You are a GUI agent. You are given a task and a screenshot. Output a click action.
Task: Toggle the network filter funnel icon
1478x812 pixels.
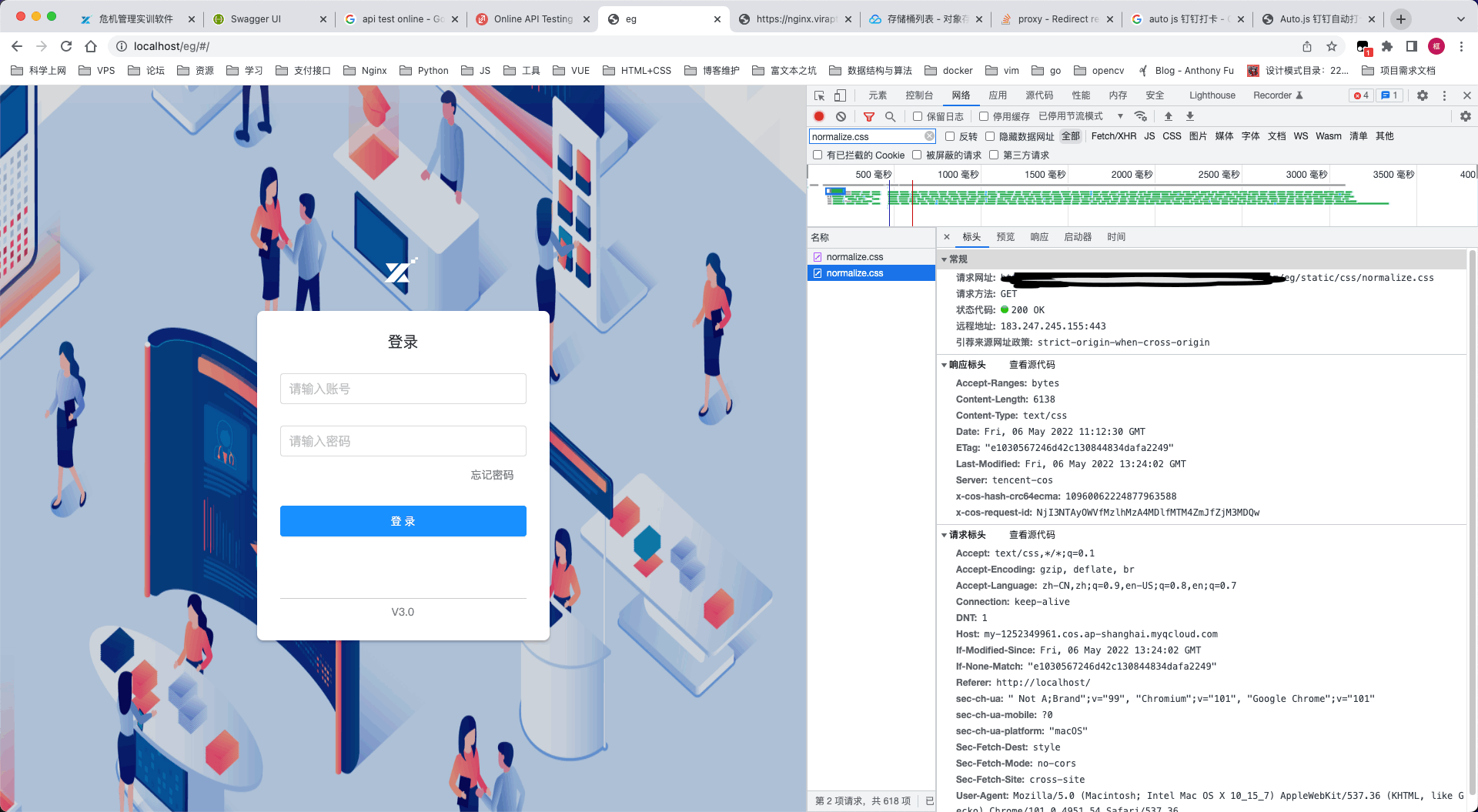coord(868,116)
